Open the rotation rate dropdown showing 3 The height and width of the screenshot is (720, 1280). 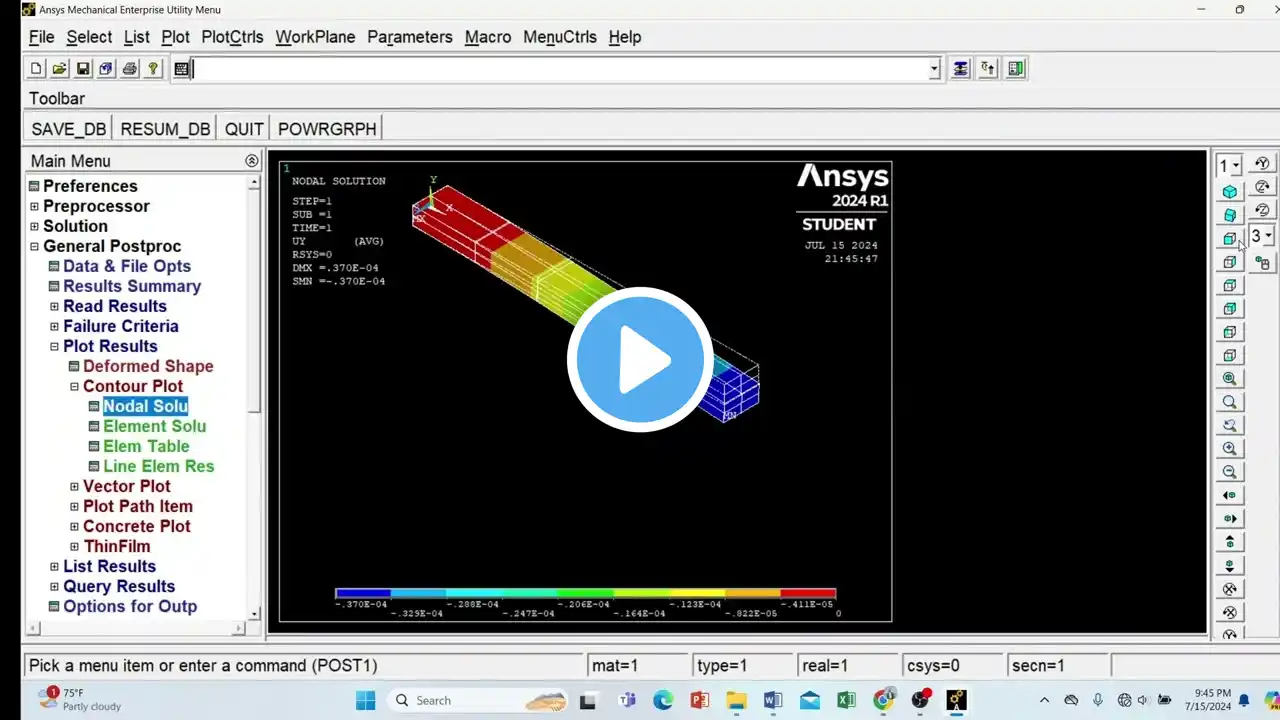[x=1262, y=236]
